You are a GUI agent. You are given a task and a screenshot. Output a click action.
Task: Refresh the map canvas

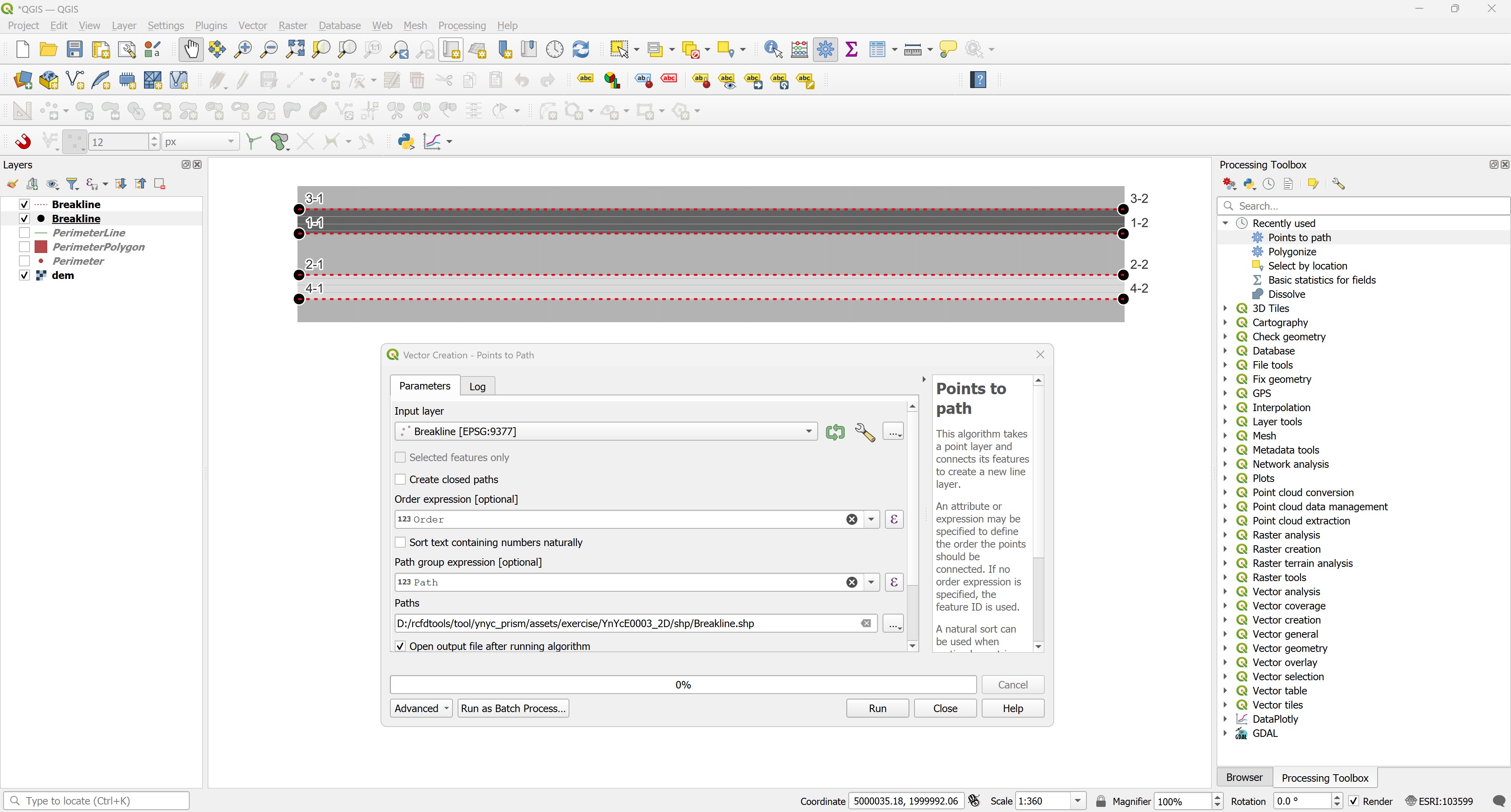pos(581,49)
